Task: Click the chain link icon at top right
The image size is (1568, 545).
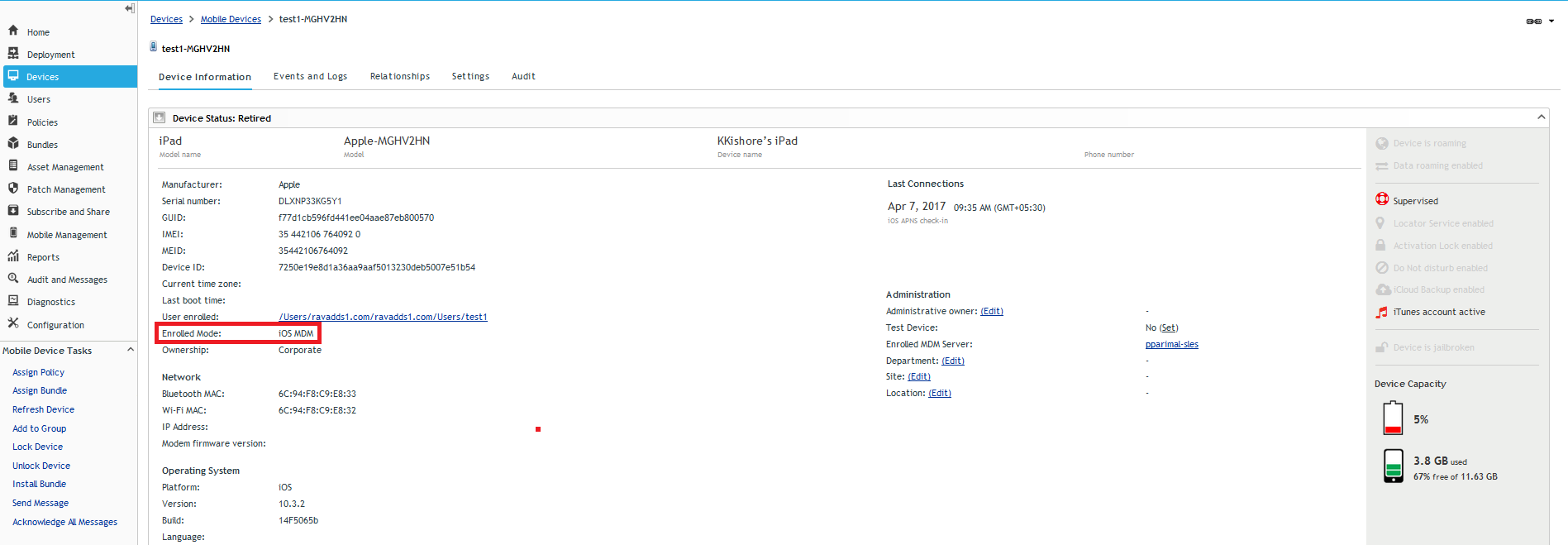Action: coord(1533,22)
